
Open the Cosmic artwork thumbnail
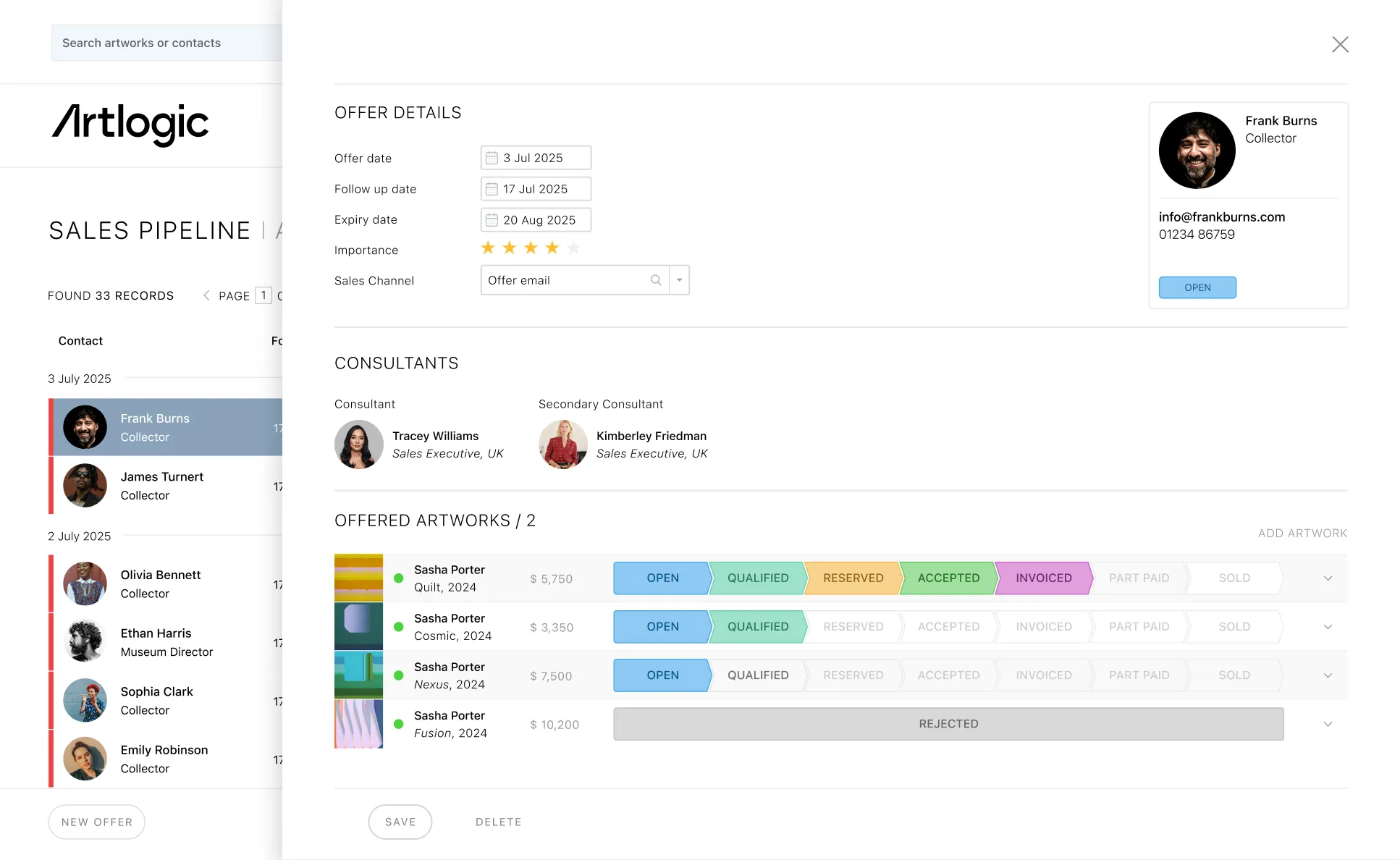click(358, 626)
